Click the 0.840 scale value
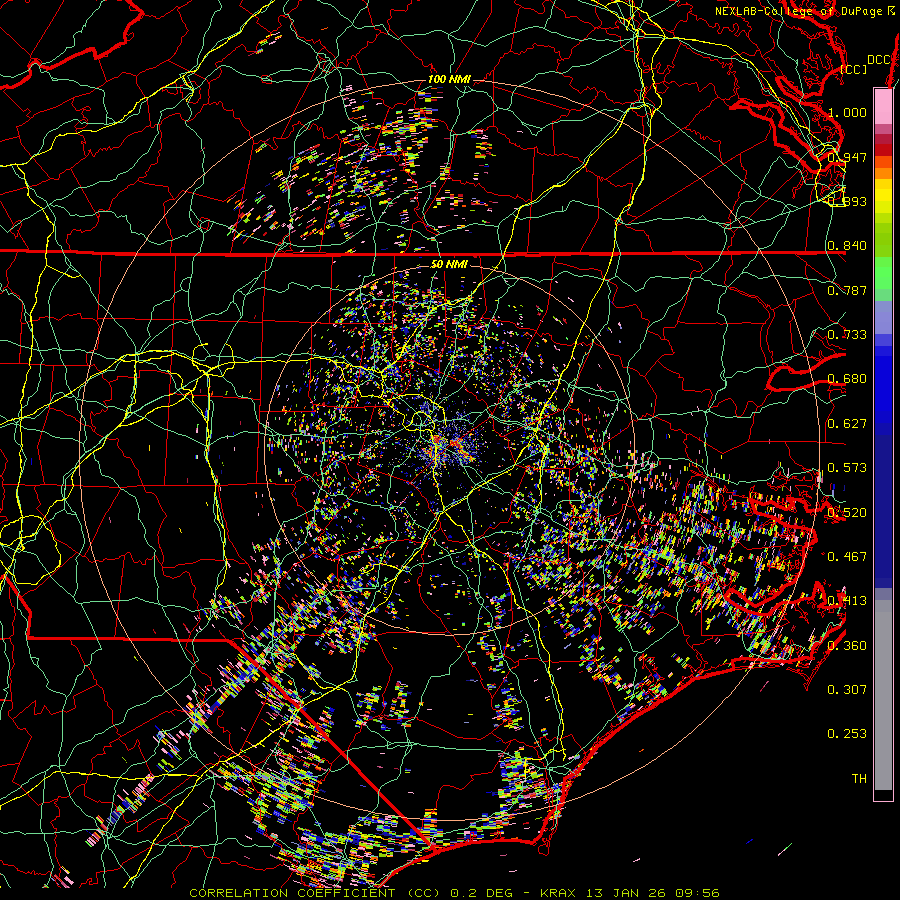The image size is (900, 900). [x=847, y=246]
